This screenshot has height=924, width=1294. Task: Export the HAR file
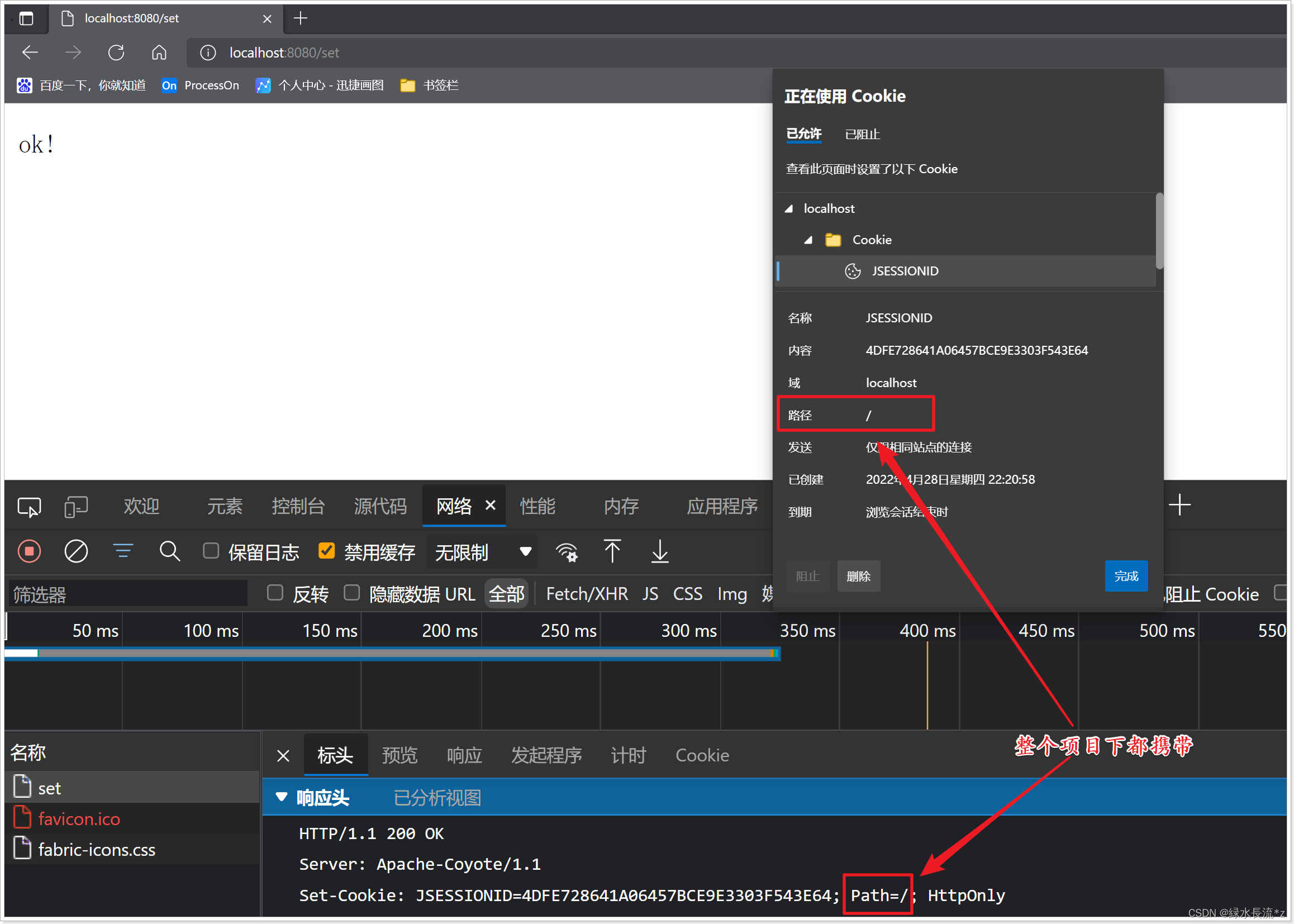tap(660, 551)
